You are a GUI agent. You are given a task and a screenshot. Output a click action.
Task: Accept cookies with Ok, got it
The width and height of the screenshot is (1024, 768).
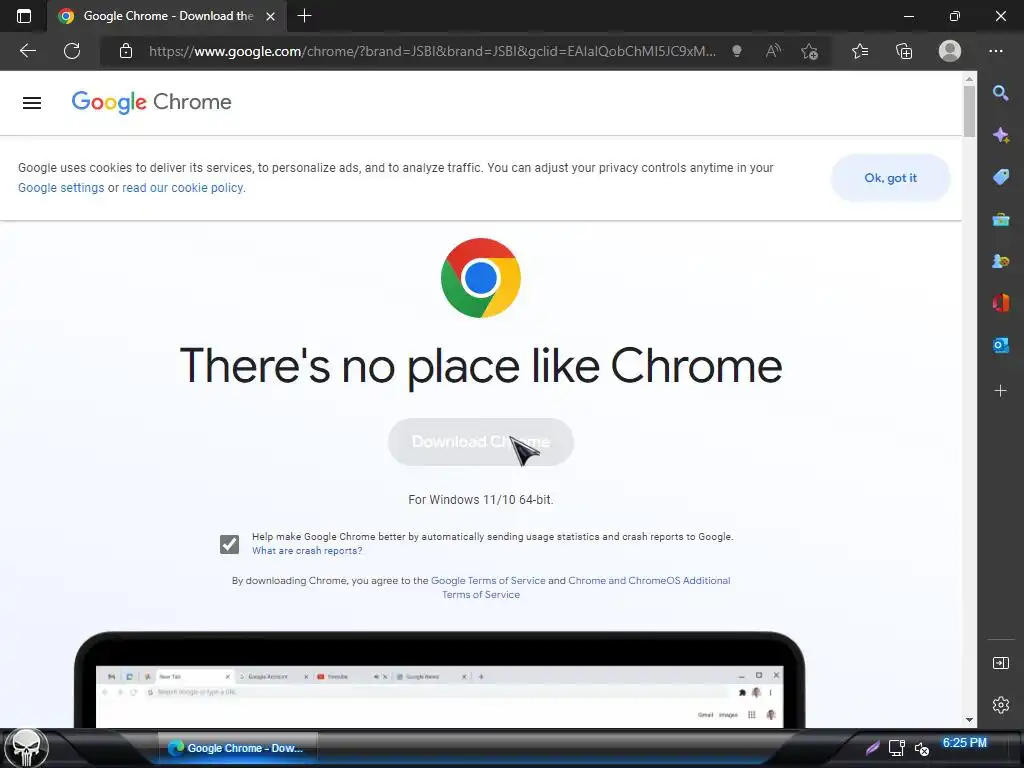coord(890,178)
